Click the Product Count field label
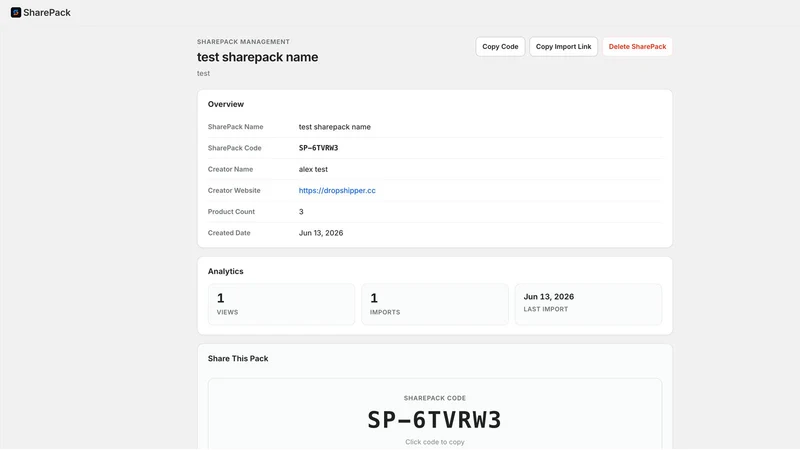 (x=231, y=212)
